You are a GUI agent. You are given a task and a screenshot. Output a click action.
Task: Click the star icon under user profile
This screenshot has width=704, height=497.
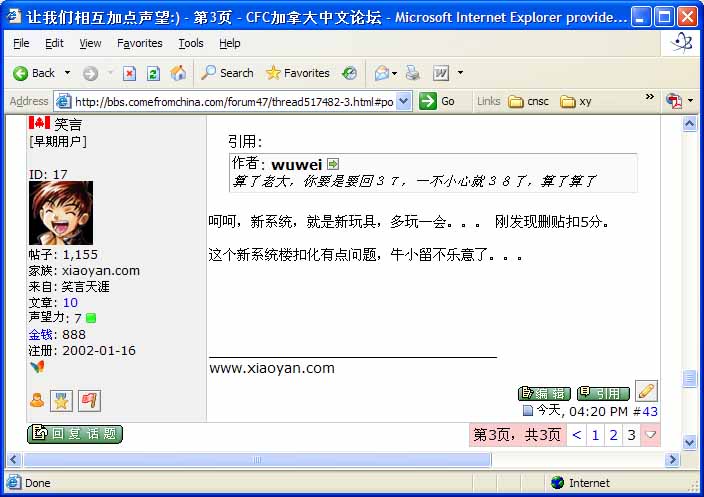[62, 400]
